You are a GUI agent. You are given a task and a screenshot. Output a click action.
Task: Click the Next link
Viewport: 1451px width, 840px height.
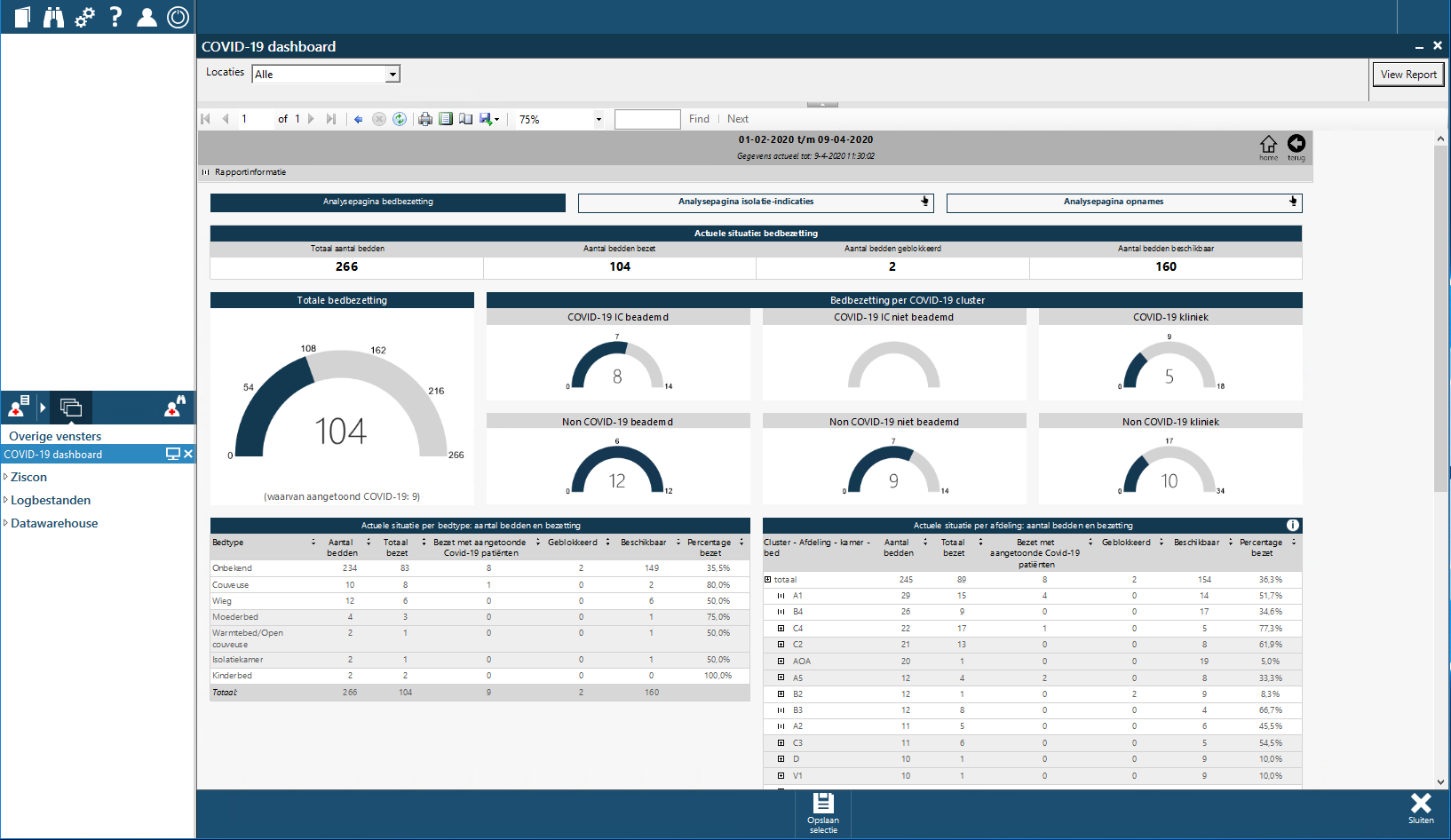point(738,119)
